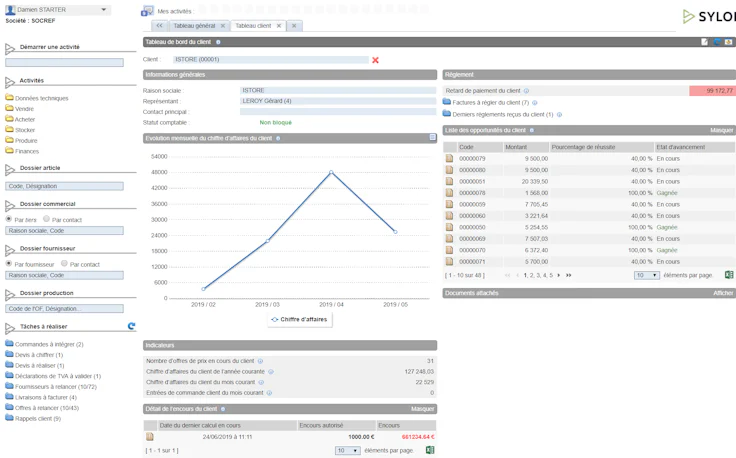The width and height of the screenshot is (736, 458).
Task: Jump to last page of opportunities list
Action: (x=568, y=275)
